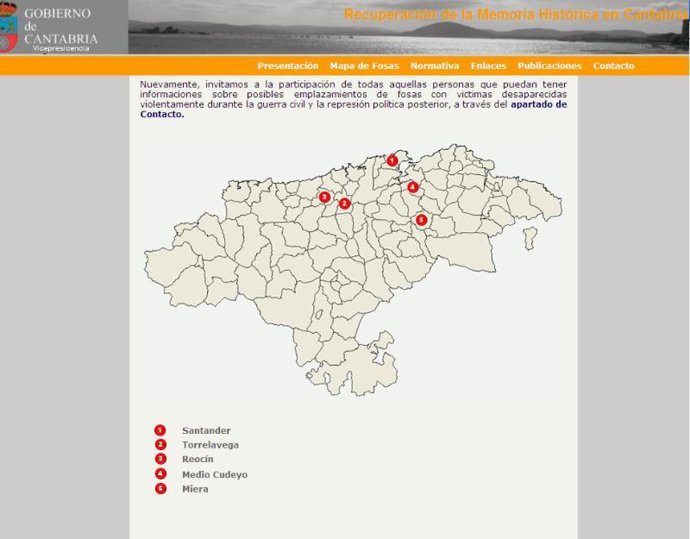Click map marker 2 on Torrelavega

click(344, 203)
